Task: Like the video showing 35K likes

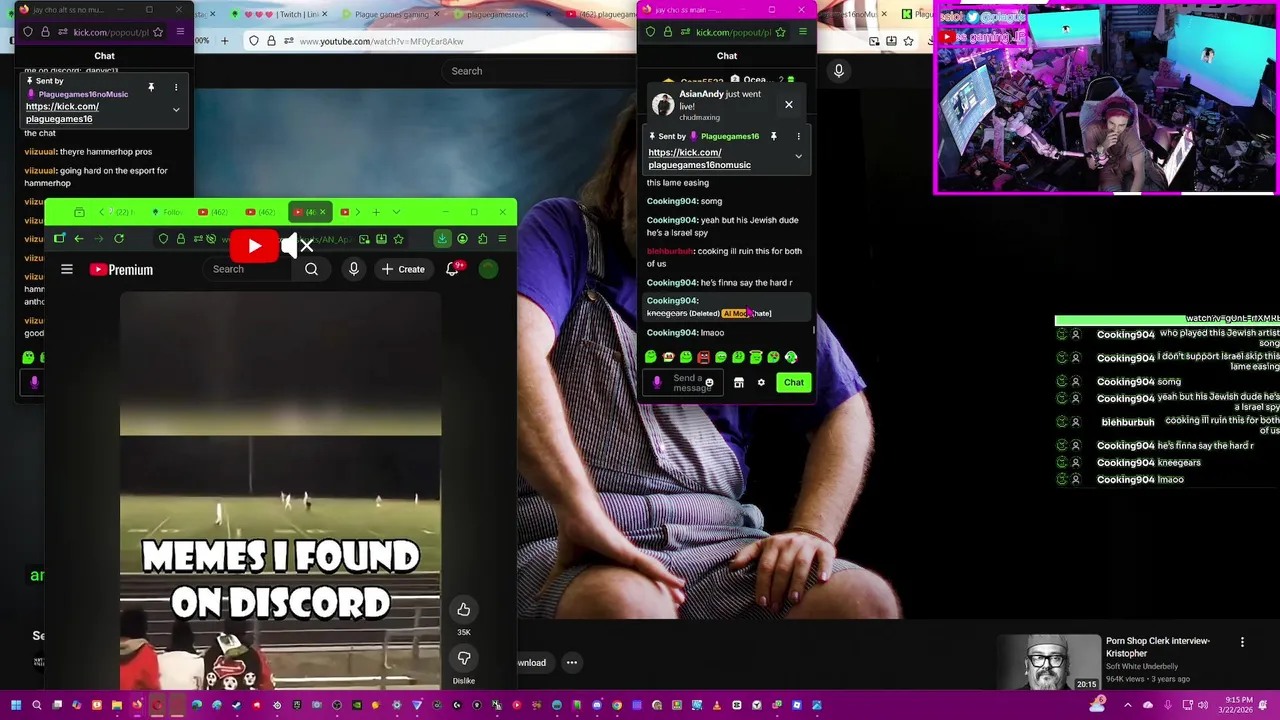Action: coord(464,610)
